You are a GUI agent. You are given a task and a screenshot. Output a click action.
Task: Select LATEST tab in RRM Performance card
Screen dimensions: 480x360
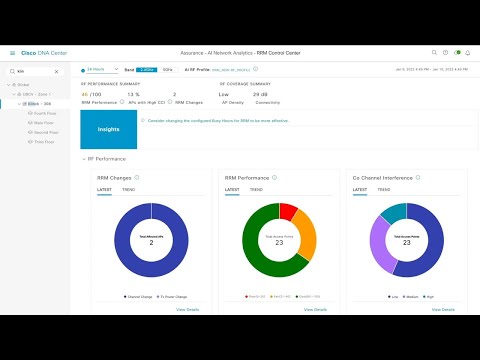pos(232,190)
